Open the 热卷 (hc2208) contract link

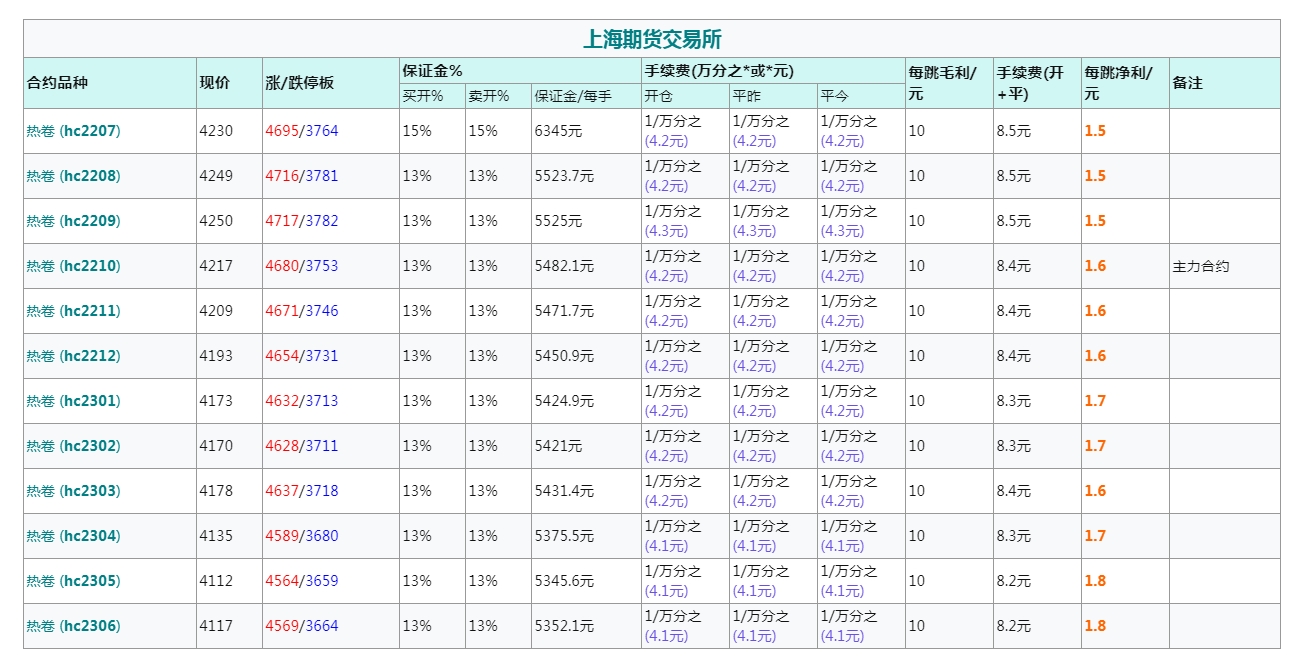(x=73, y=176)
